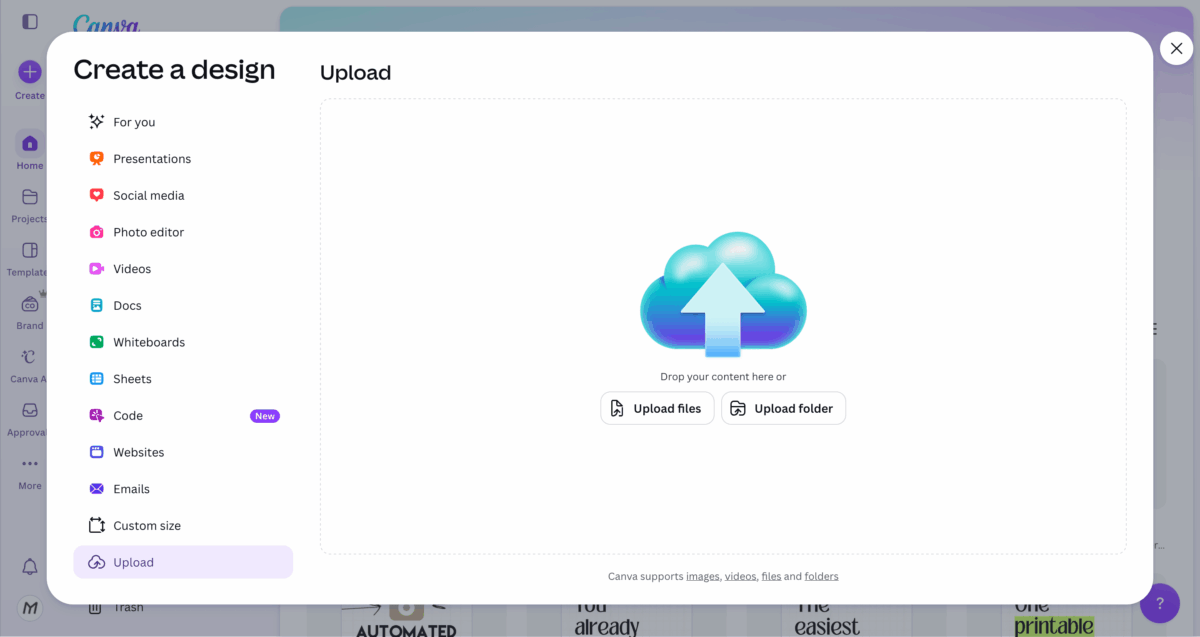Image resolution: width=1200 pixels, height=637 pixels.
Task: Click the Upload files button
Action: (x=657, y=408)
